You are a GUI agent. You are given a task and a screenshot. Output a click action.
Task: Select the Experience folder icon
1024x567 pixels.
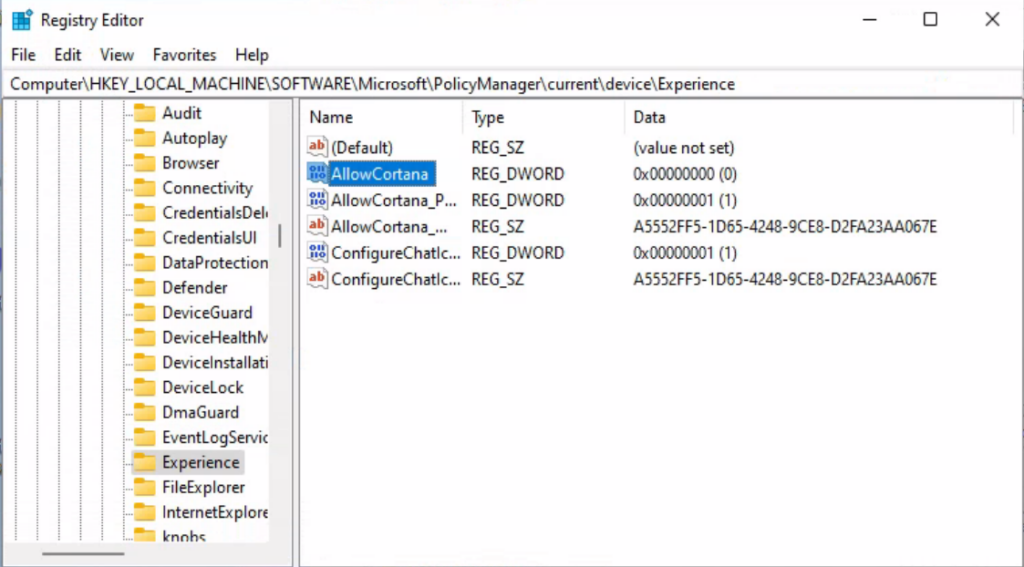[x=144, y=462]
